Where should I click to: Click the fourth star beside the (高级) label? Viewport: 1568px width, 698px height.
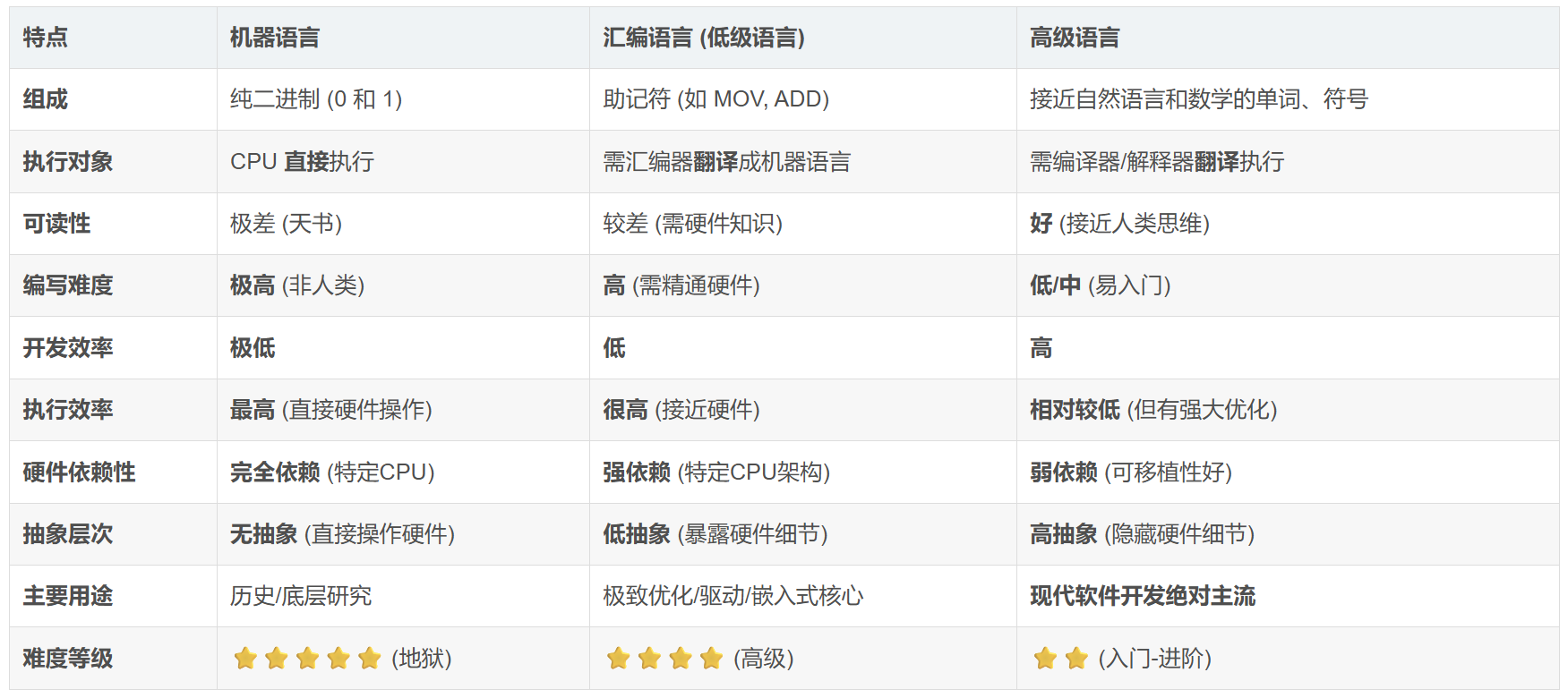coord(712,660)
